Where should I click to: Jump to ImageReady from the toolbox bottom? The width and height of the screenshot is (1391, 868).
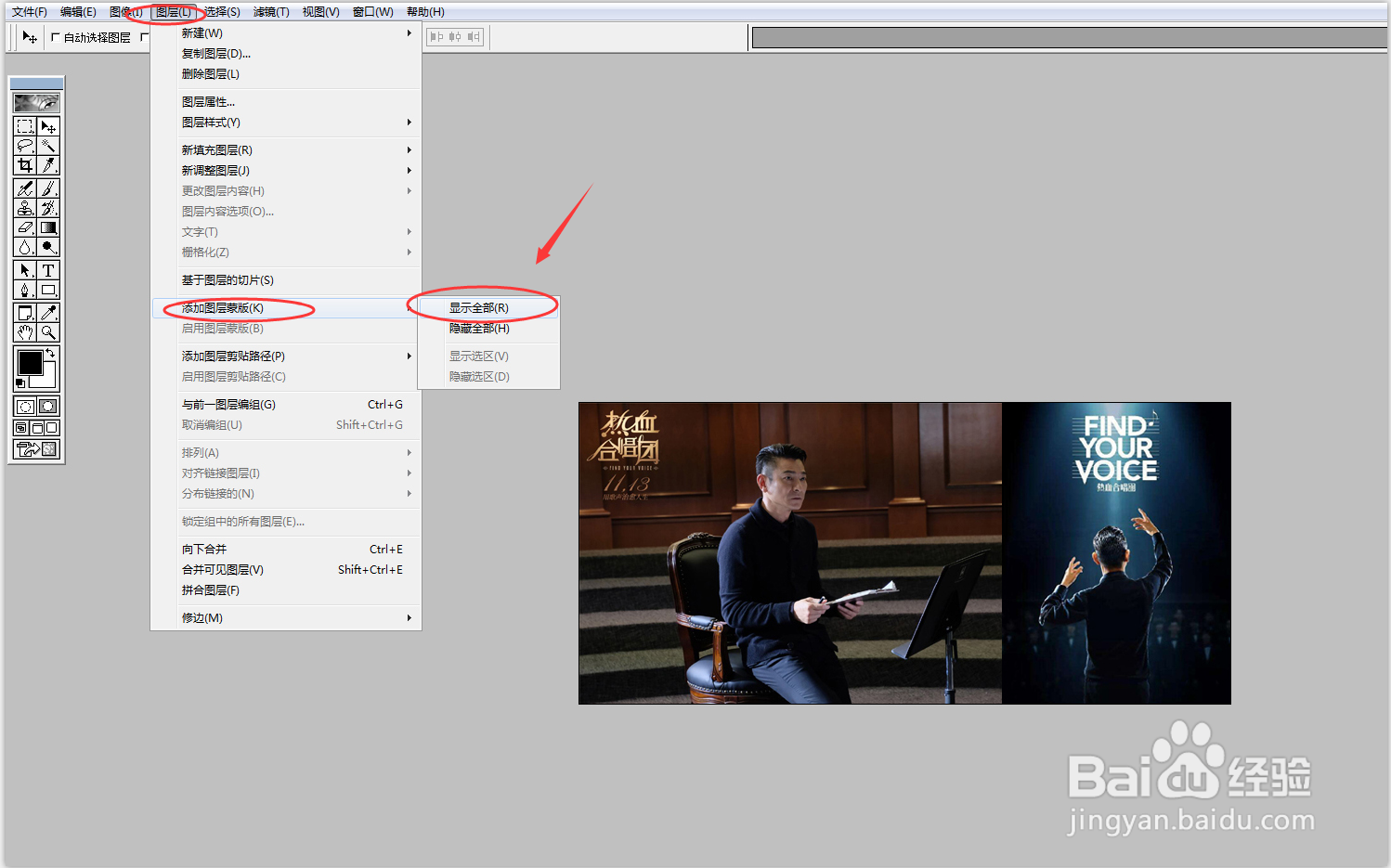[x=37, y=449]
